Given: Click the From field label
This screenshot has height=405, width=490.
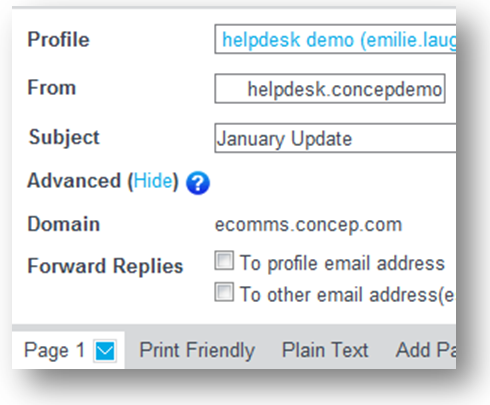Looking at the screenshot, I should click(x=52, y=87).
